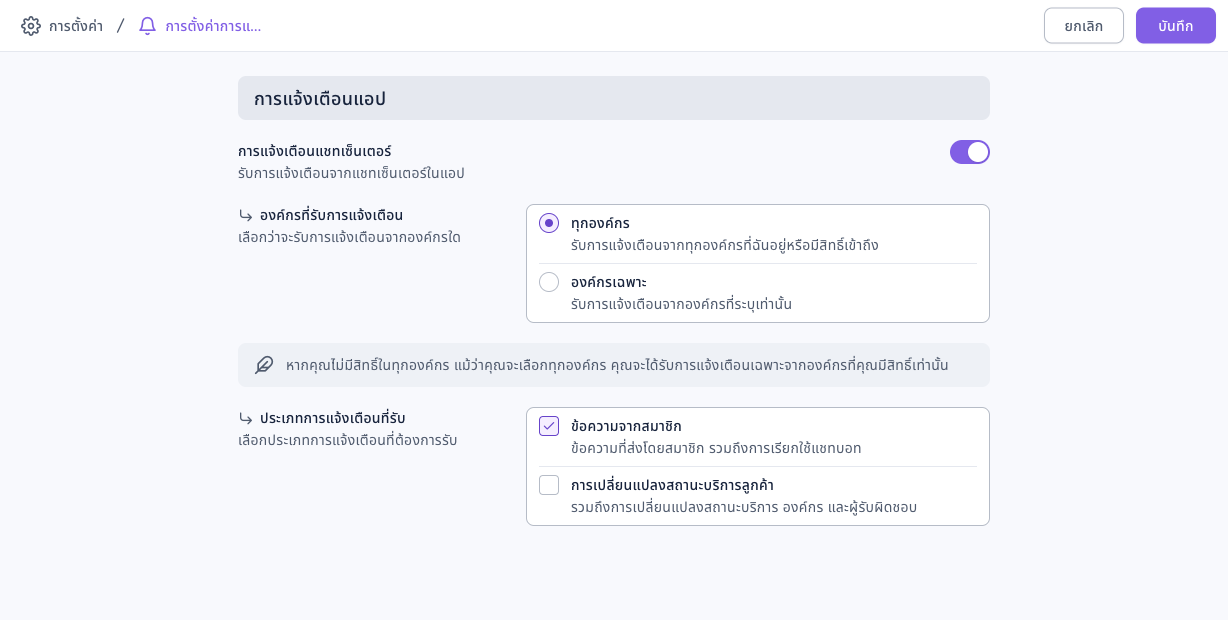The width and height of the screenshot is (1228, 620).
Task: Click the info banner text หากคุณไม่มีสิทธิ์ในทุกองค์กร
Action: [617, 365]
